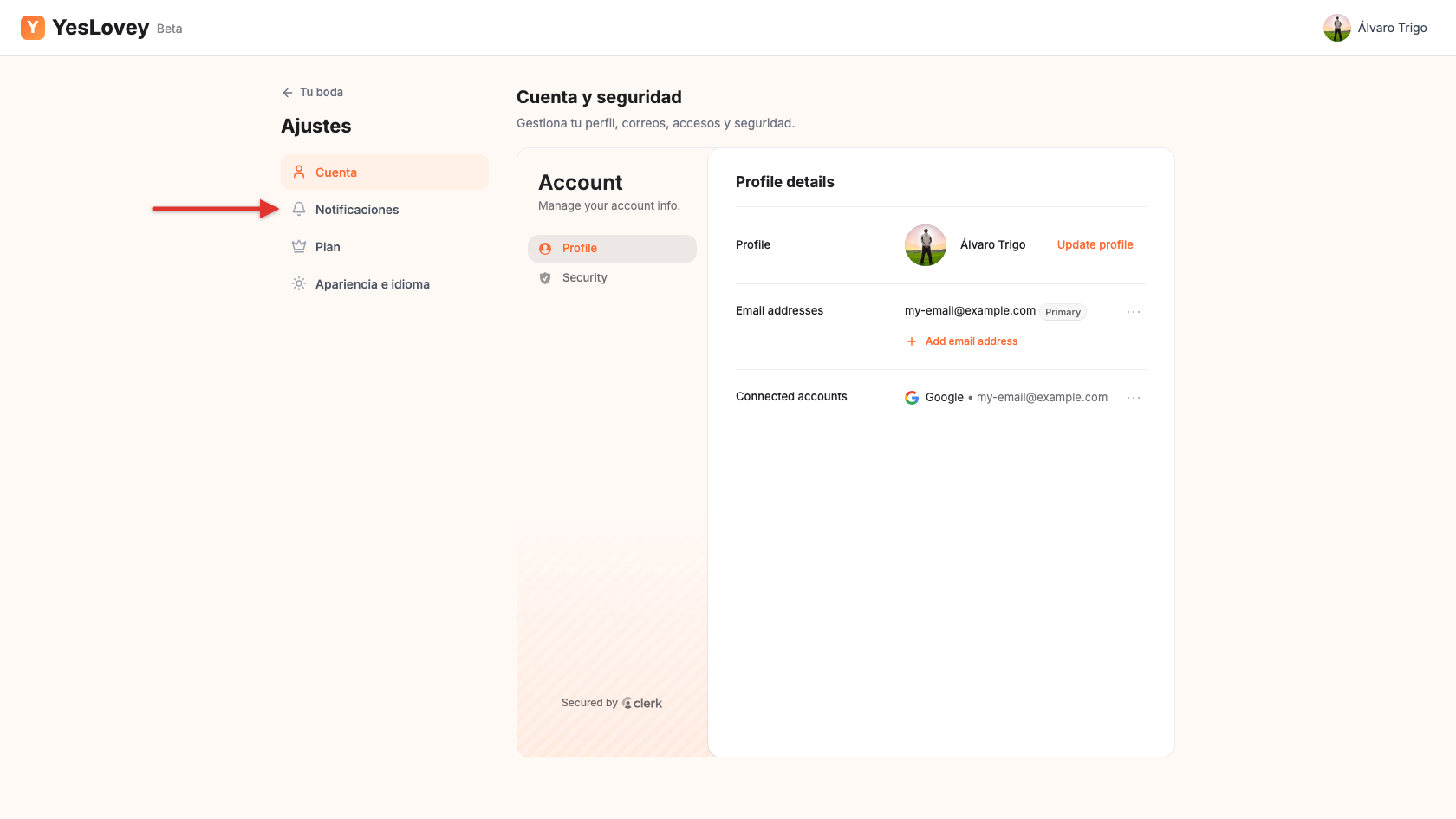The width and height of the screenshot is (1456, 819).
Task: Click the shield icon beside Security
Action: (x=545, y=278)
